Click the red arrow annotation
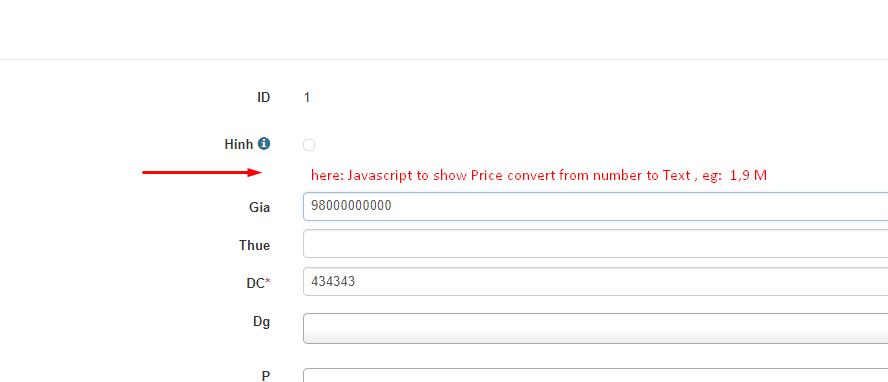 (x=202, y=173)
